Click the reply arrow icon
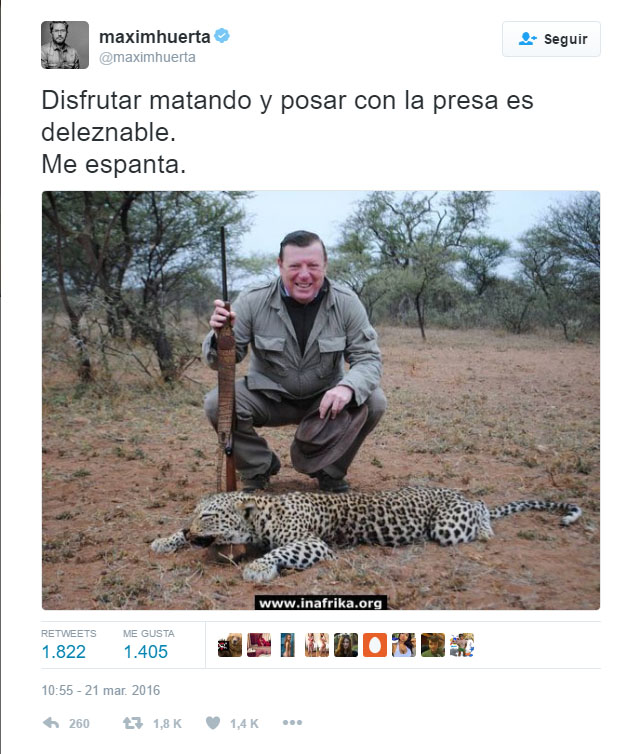 (51, 723)
